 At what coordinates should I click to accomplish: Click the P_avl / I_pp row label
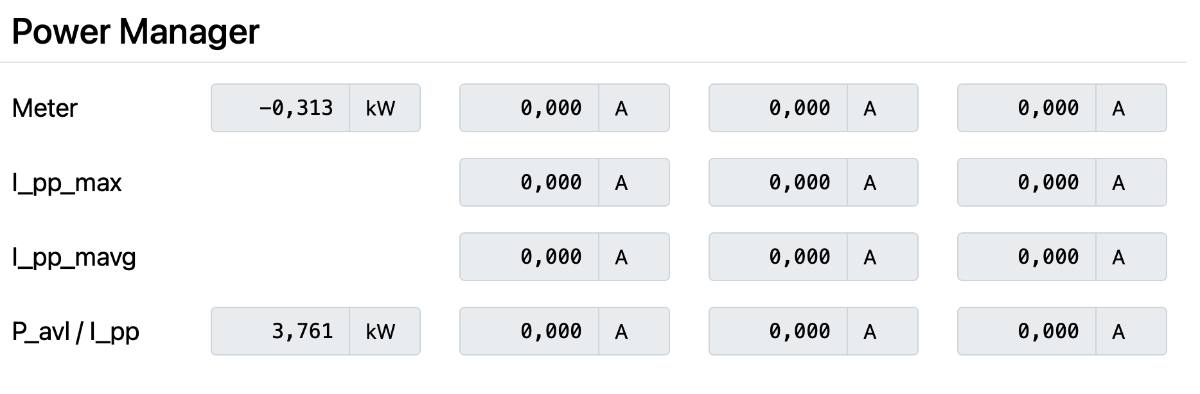click(x=76, y=332)
